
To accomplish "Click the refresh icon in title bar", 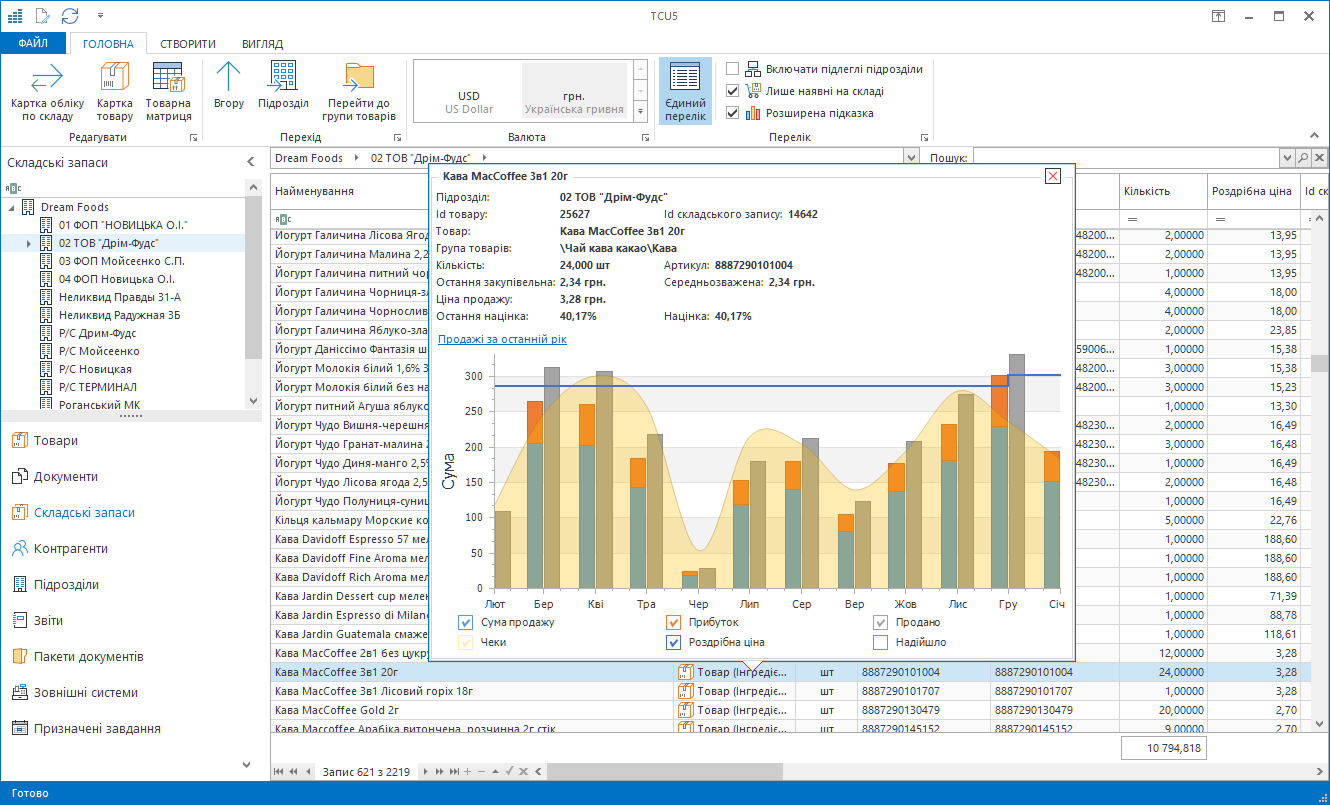I will coord(70,15).
